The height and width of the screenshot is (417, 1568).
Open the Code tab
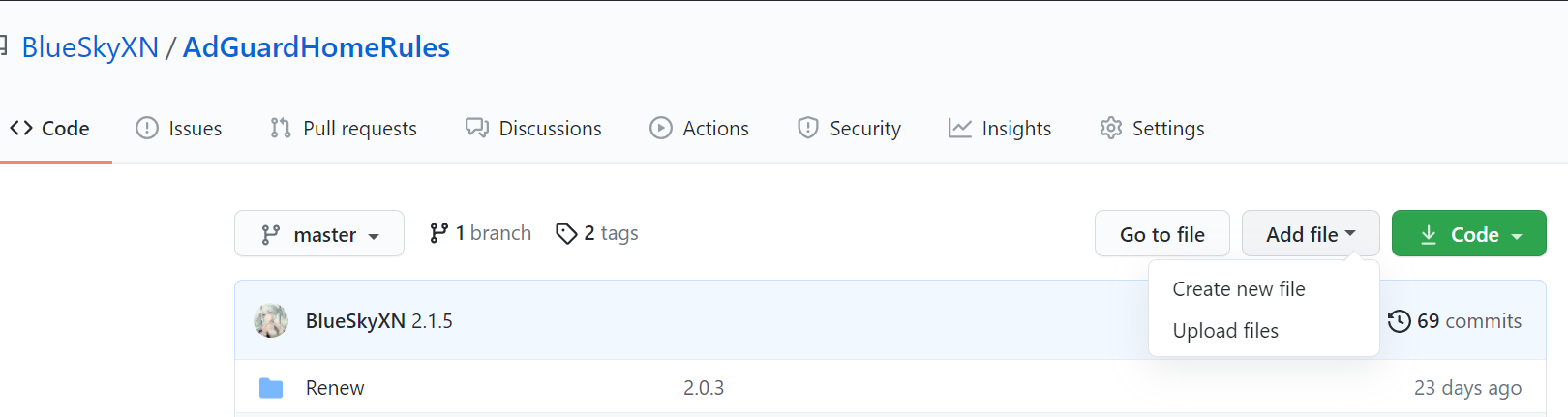[x=49, y=129]
